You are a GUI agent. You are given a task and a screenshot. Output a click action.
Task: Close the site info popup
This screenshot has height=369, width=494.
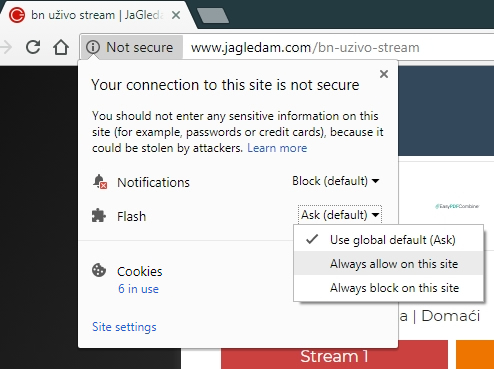(x=384, y=74)
